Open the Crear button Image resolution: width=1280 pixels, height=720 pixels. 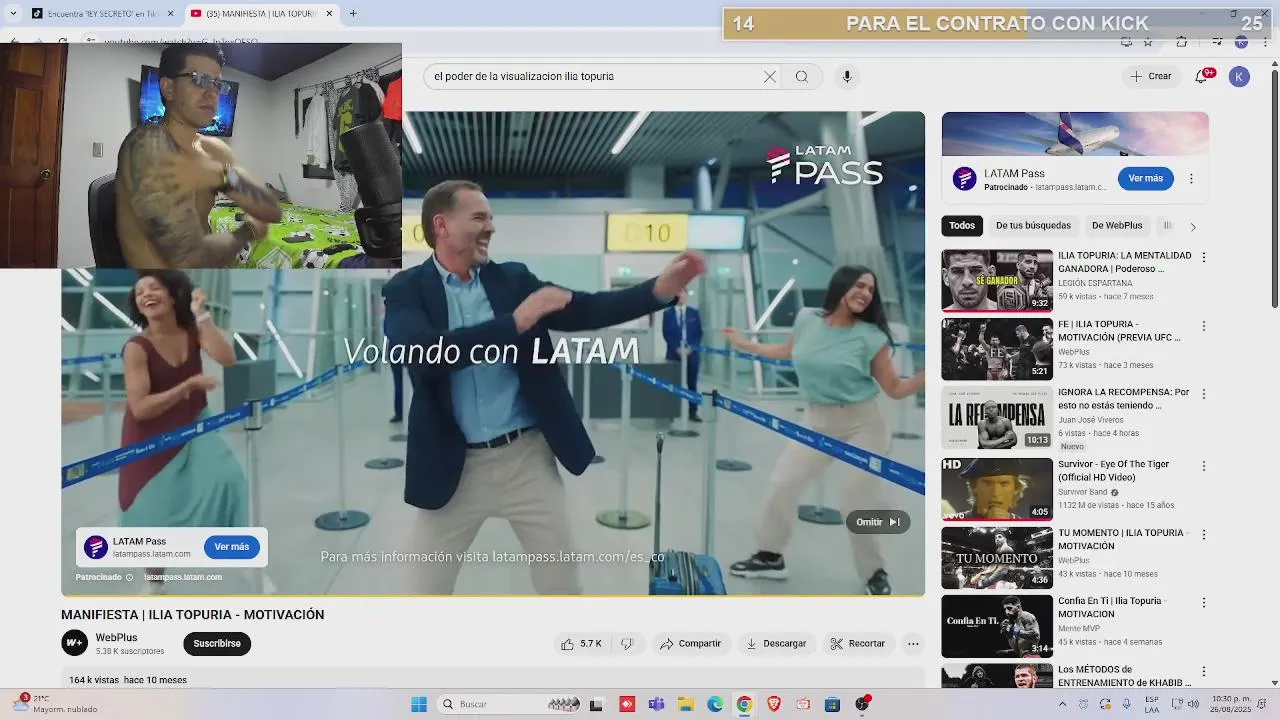[x=1151, y=76]
